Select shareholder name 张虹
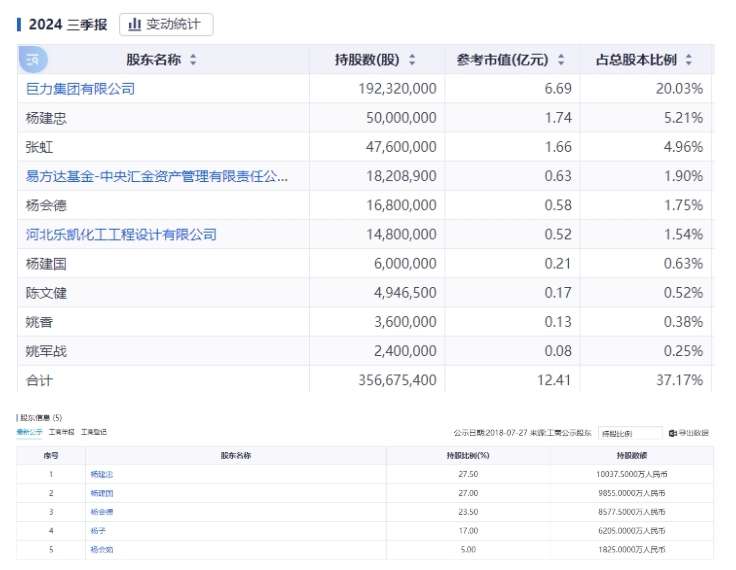 tap(39, 147)
